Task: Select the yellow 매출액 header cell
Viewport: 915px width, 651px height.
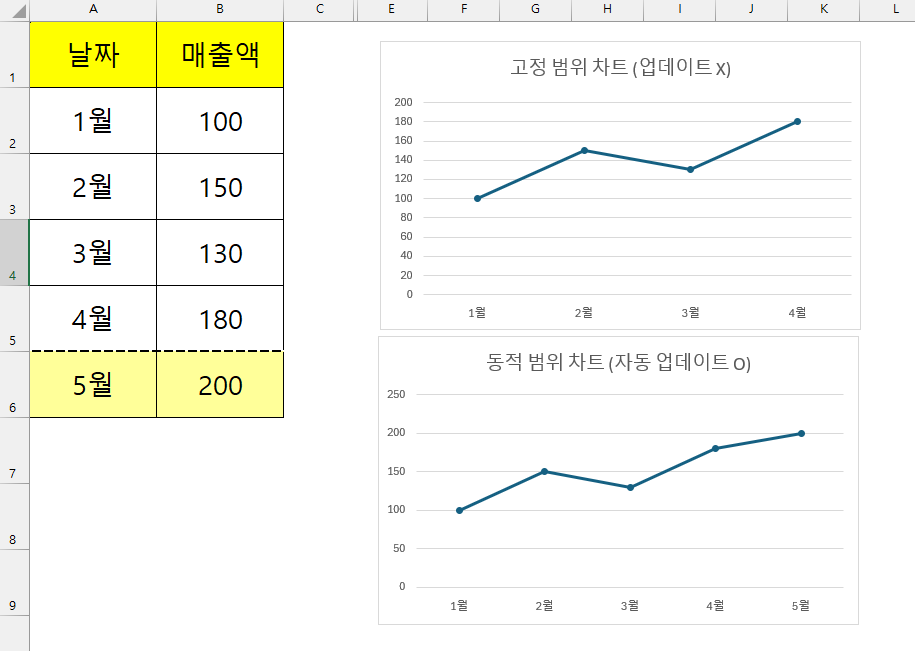Action: (220, 55)
